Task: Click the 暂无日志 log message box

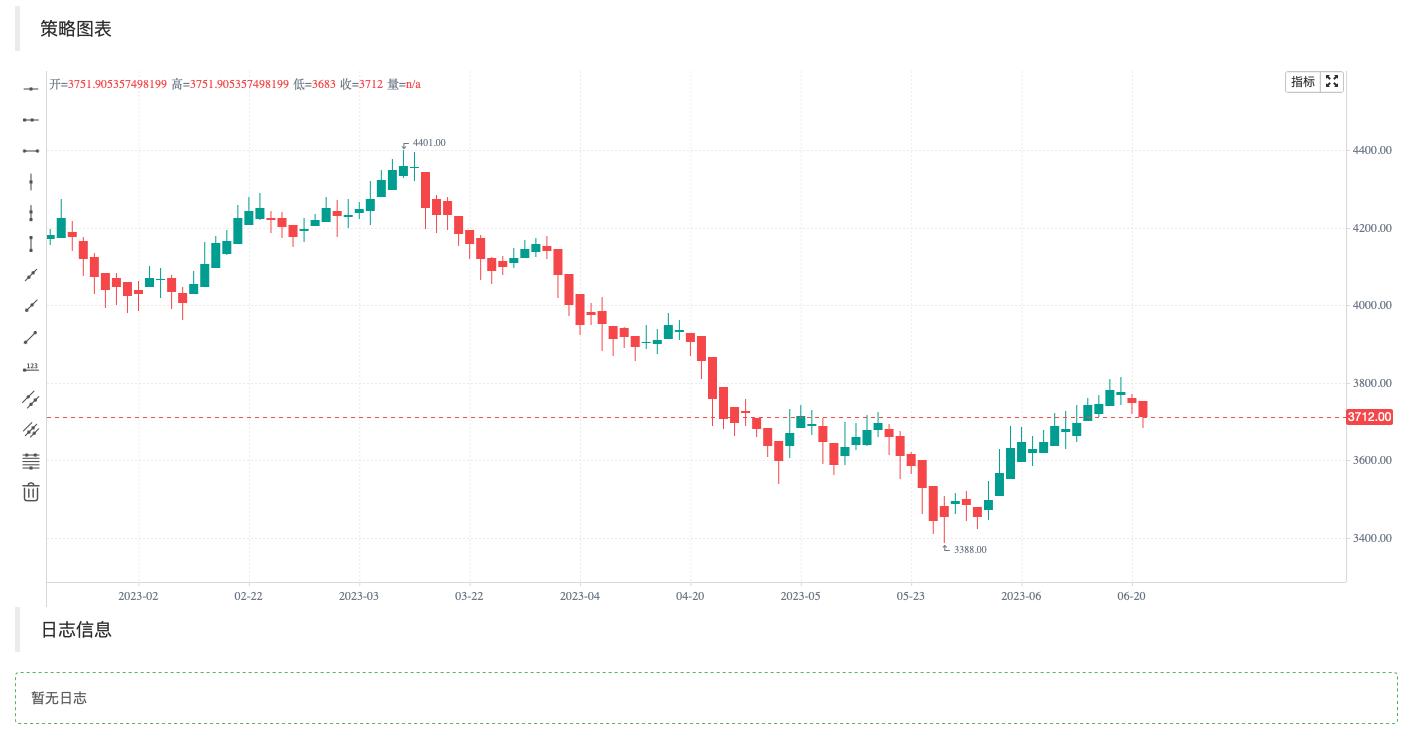Action: [706, 698]
